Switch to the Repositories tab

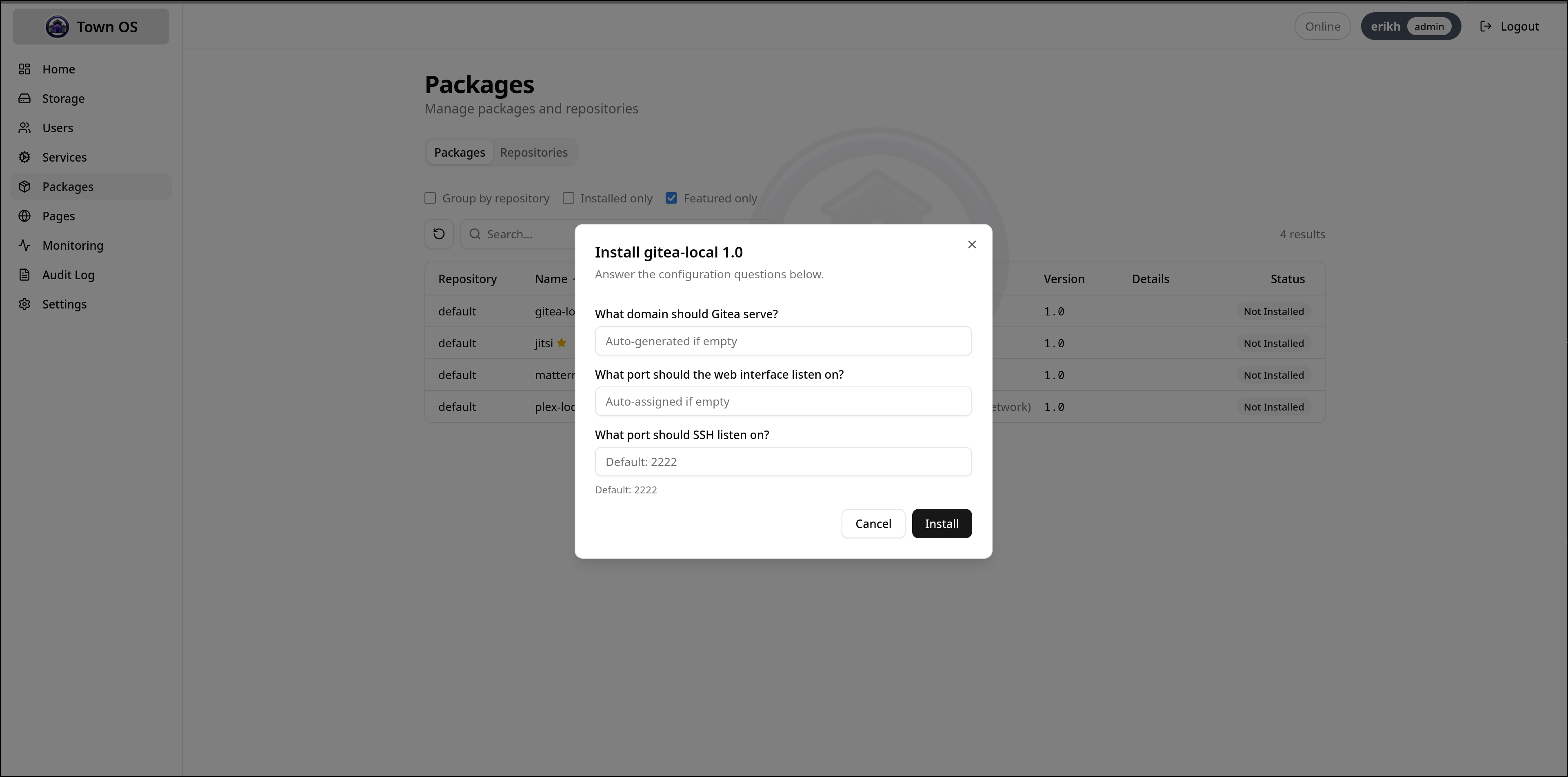point(534,152)
